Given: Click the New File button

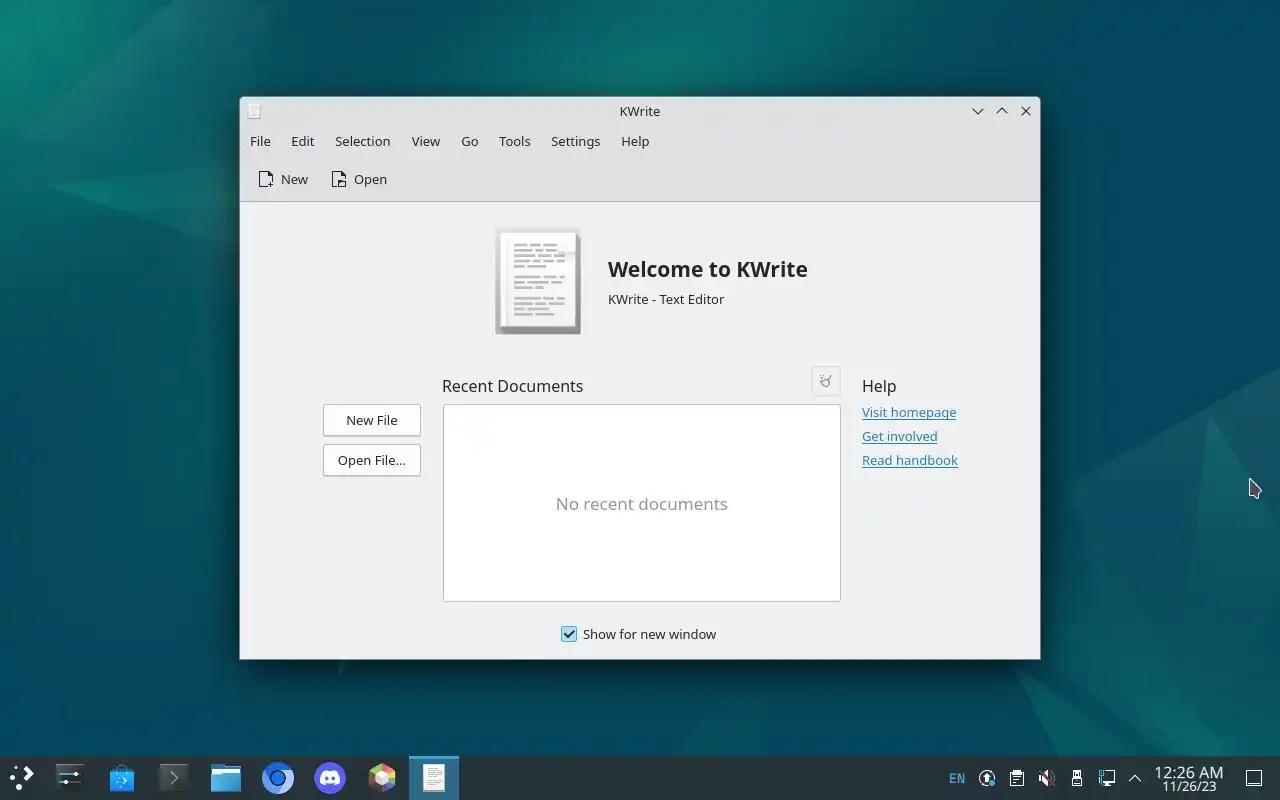Looking at the screenshot, I should click(x=372, y=420).
